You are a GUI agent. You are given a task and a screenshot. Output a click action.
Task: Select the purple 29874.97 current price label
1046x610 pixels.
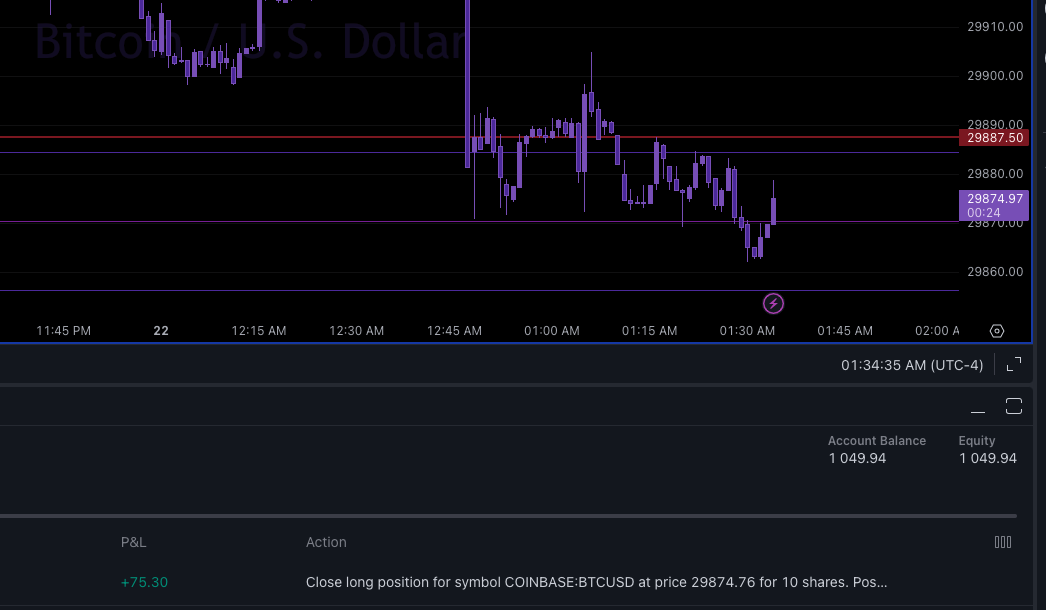[993, 205]
